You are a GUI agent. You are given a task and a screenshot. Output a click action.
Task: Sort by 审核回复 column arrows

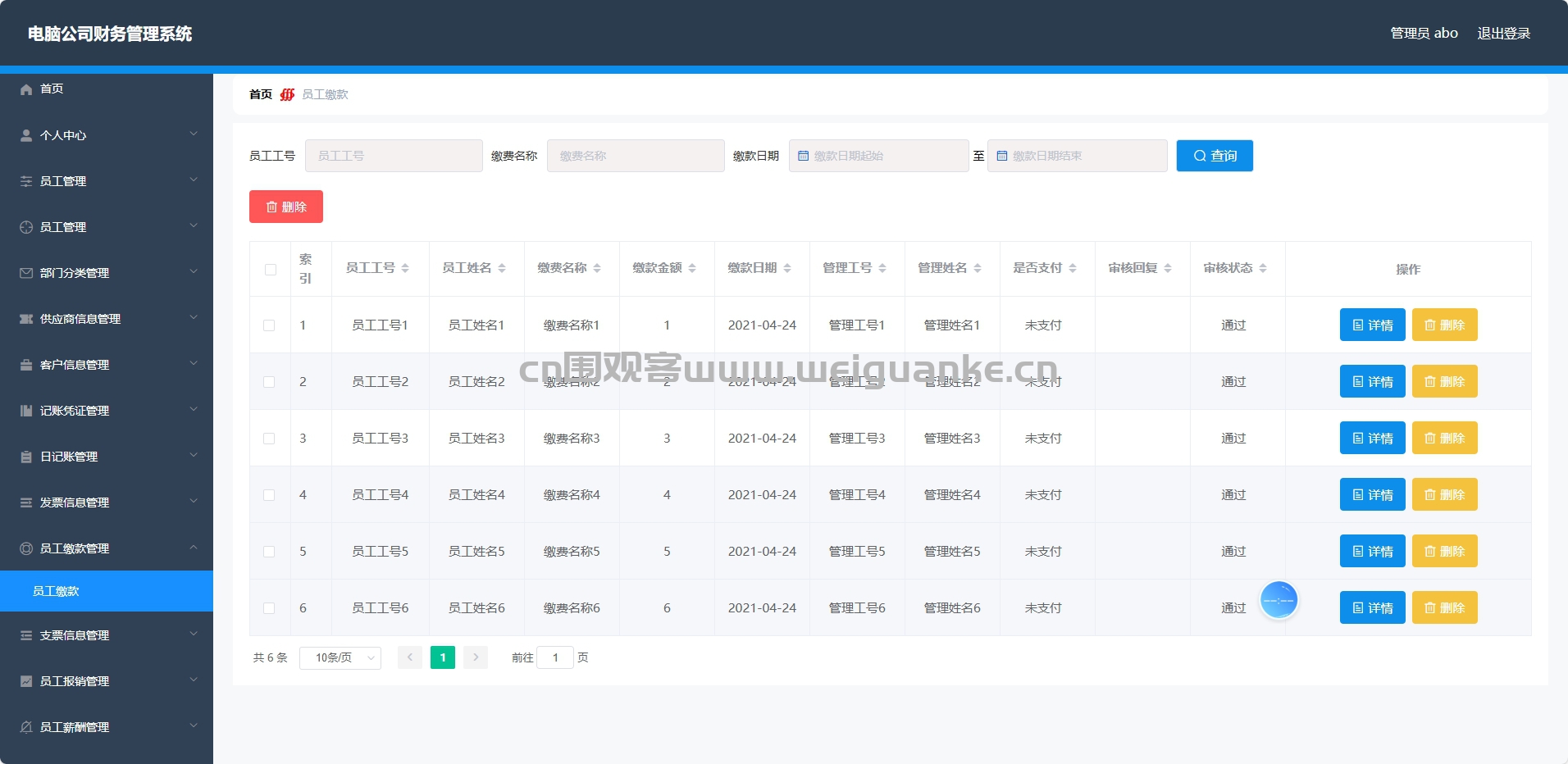(1168, 268)
